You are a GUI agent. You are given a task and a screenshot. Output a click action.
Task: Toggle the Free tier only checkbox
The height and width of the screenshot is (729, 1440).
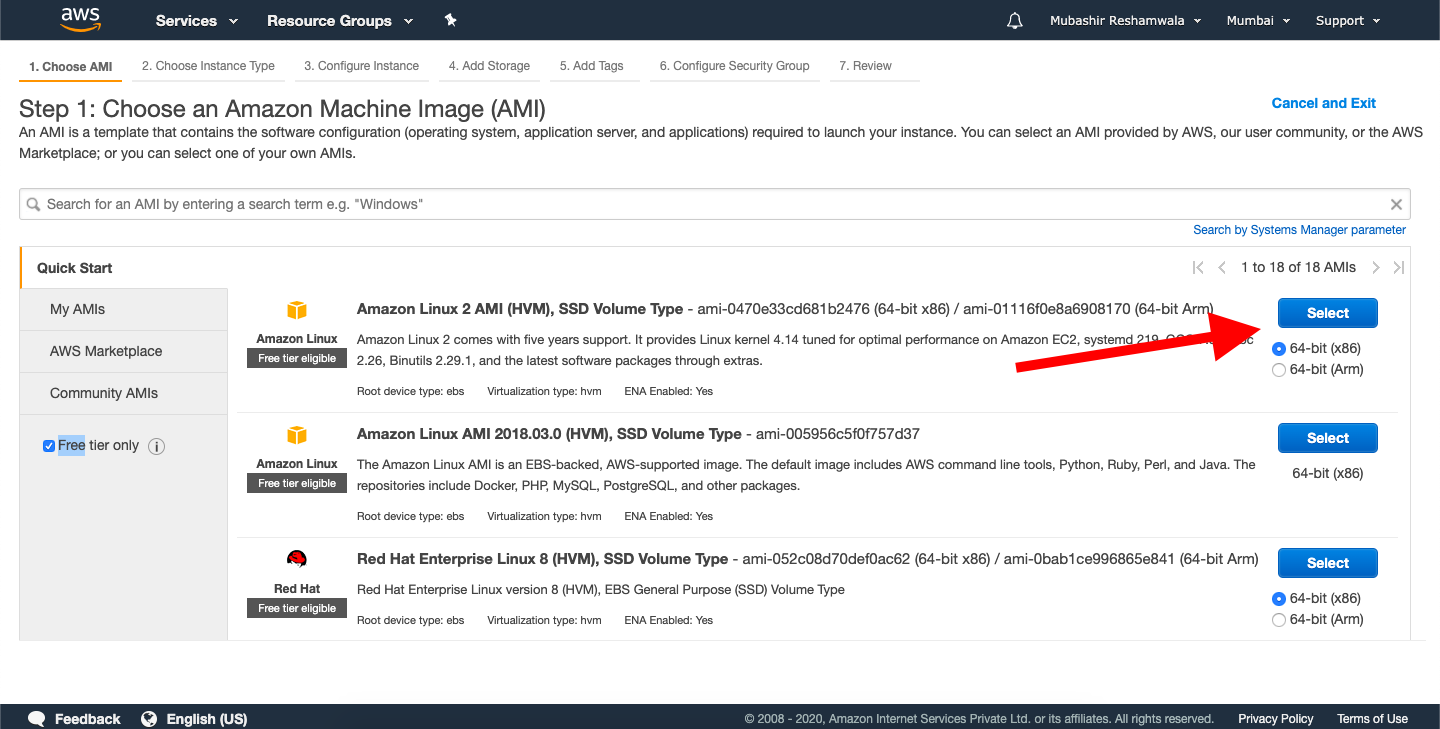pyautogui.click(x=49, y=446)
